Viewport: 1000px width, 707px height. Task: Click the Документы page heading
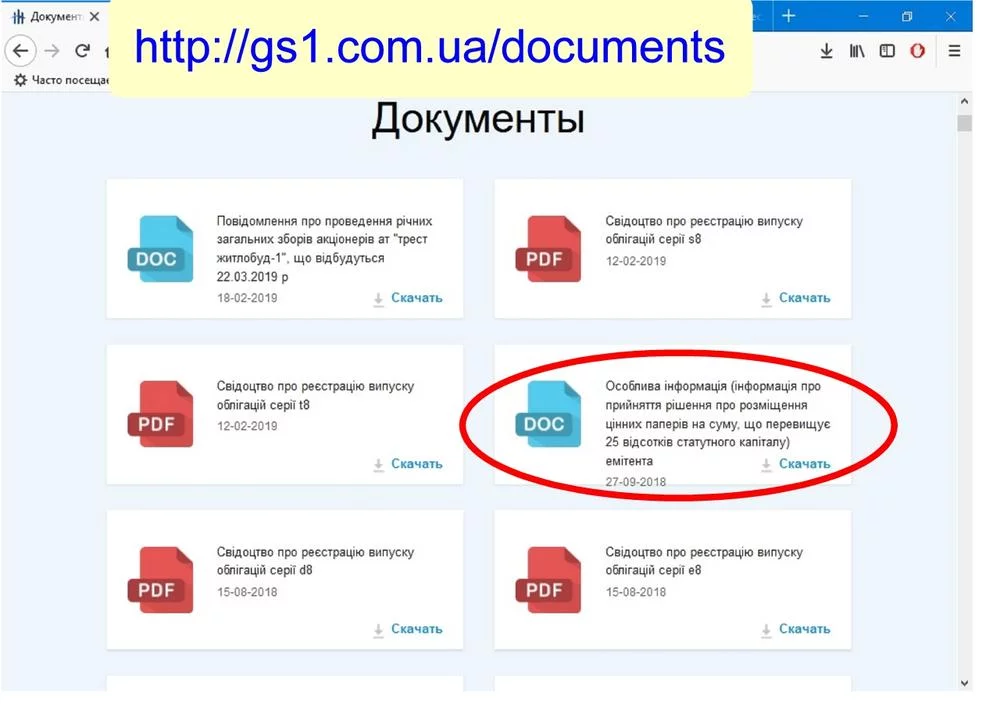tap(478, 119)
